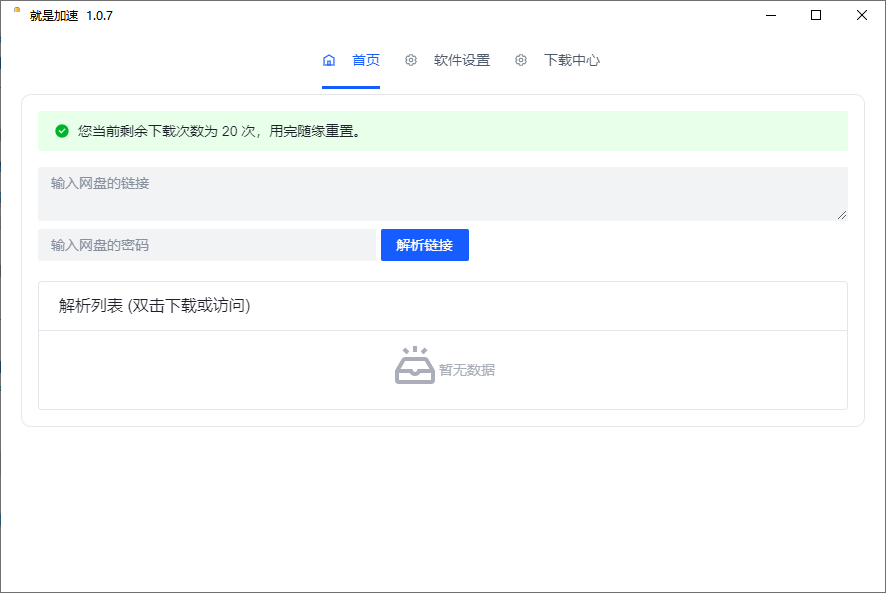Switch to the 软件设置 tab
886x593 pixels.
point(460,60)
